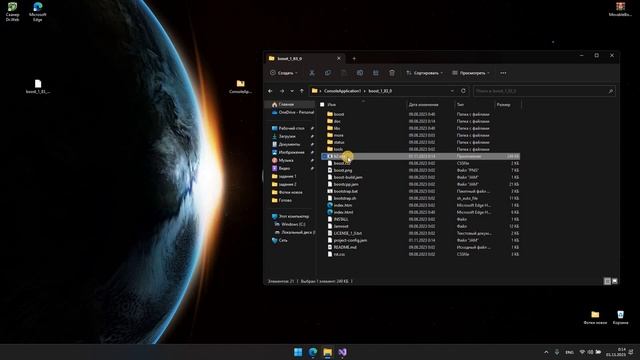Open Microsoft Edge from the taskbar
The height and width of the screenshot is (360, 640).
(313, 352)
